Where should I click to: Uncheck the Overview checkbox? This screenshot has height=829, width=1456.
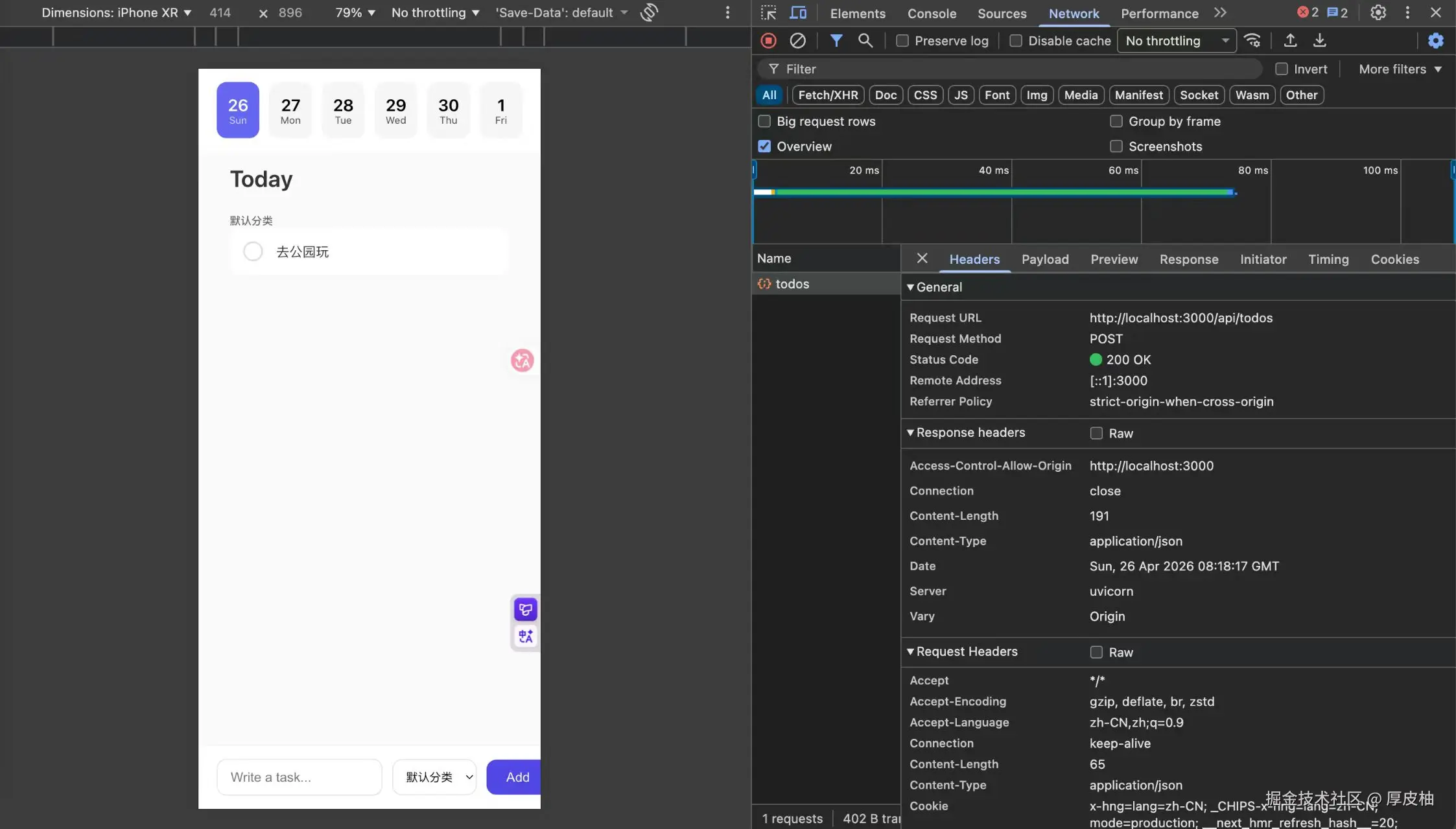coord(764,146)
